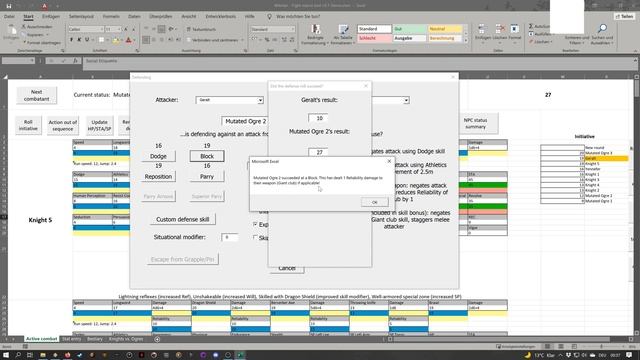Switch to the Stat entry sheet tab
Viewport: 640px width, 360px height.
click(71, 339)
